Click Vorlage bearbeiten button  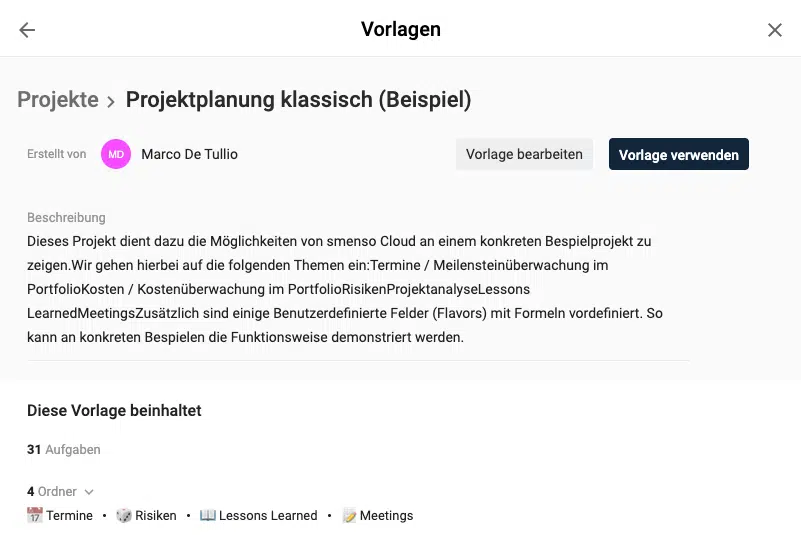(524, 154)
